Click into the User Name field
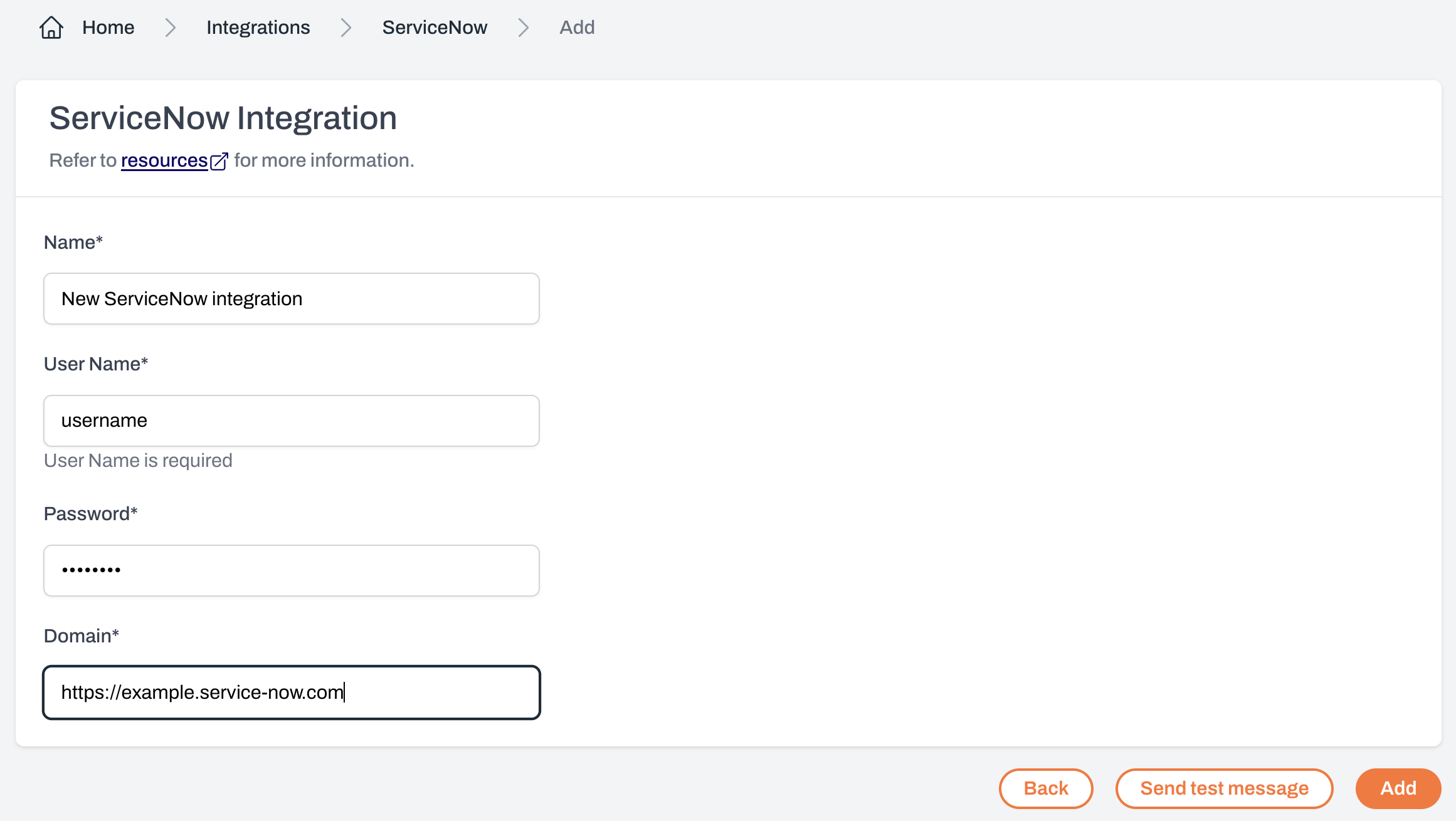Viewport: 1456px width, 821px height. tap(291, 421)
